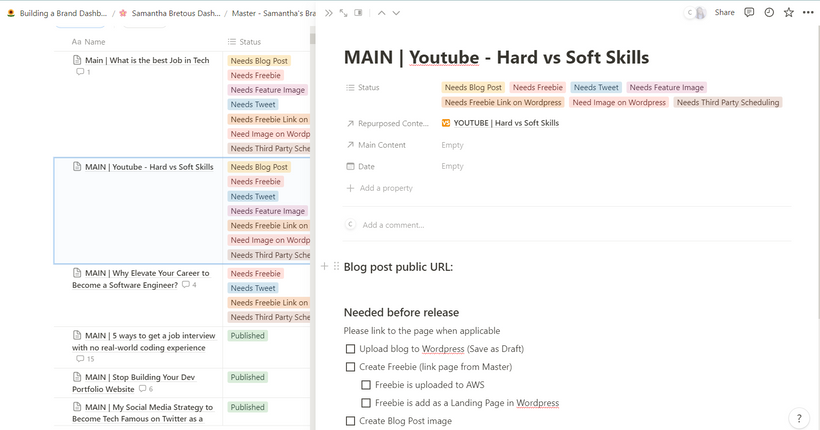Screen dimensions: 820x430
Task: Check Create Freebie checkbox
Action: 350,367
